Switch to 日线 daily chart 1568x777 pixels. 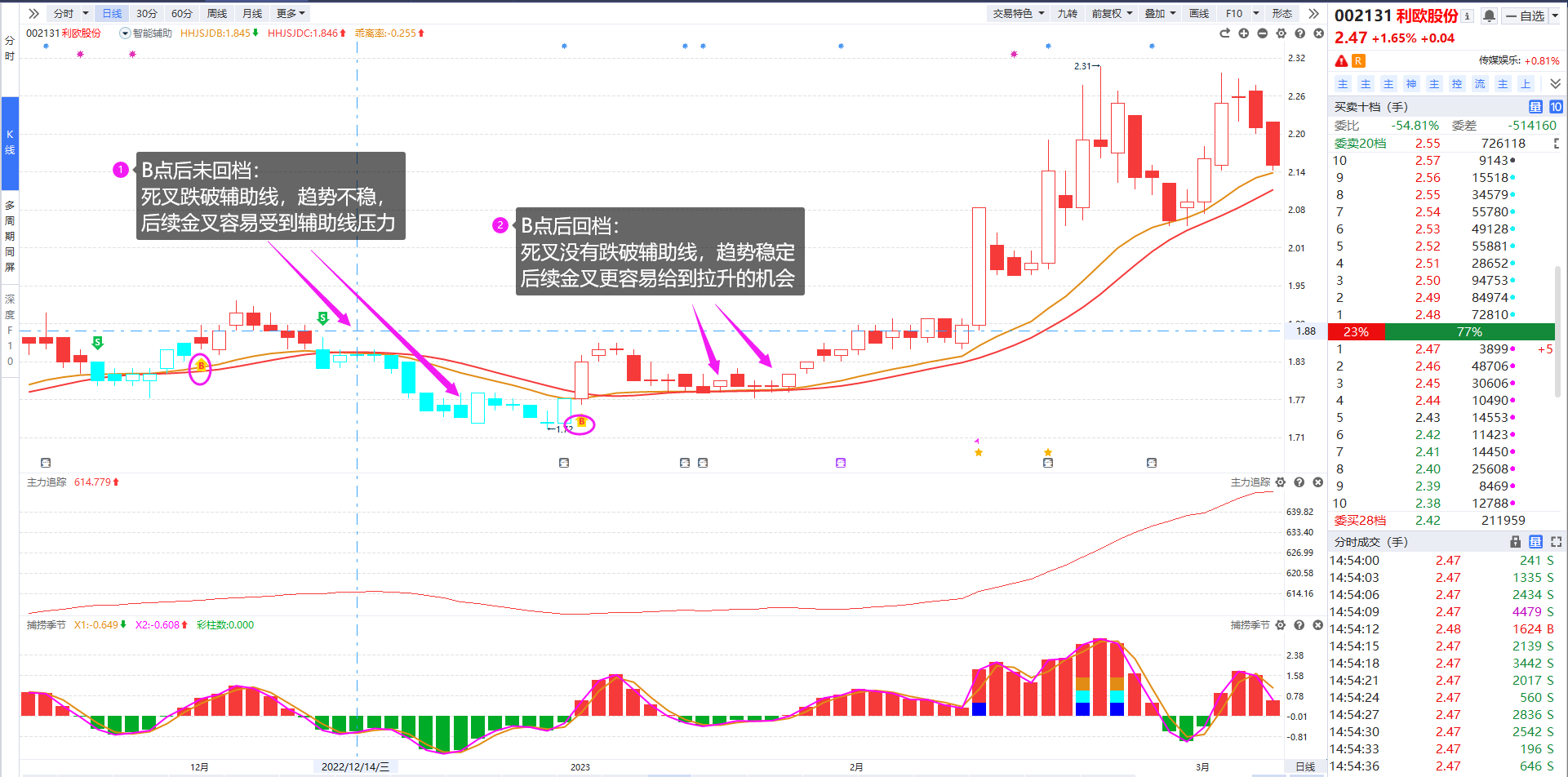[x=112, y=14]
